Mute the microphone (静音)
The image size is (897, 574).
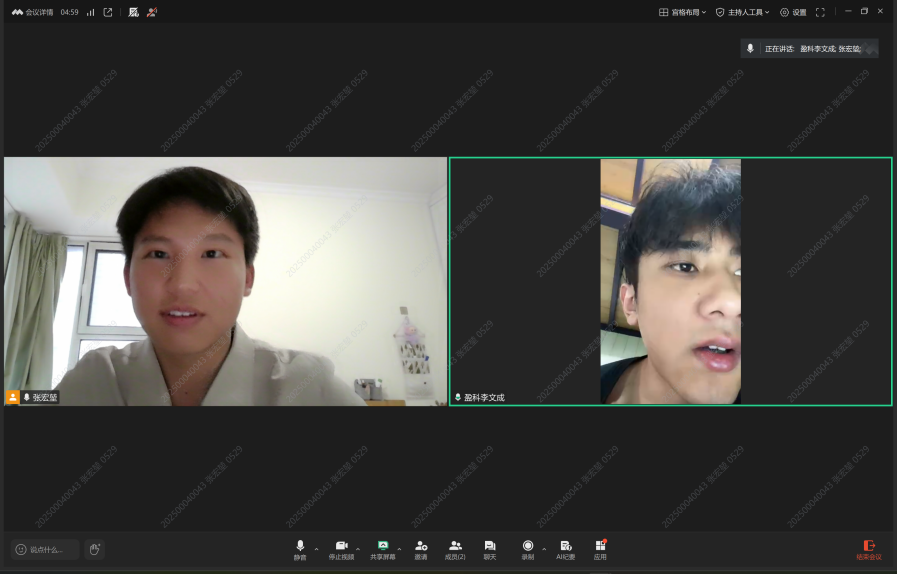[x=300, y=549]
